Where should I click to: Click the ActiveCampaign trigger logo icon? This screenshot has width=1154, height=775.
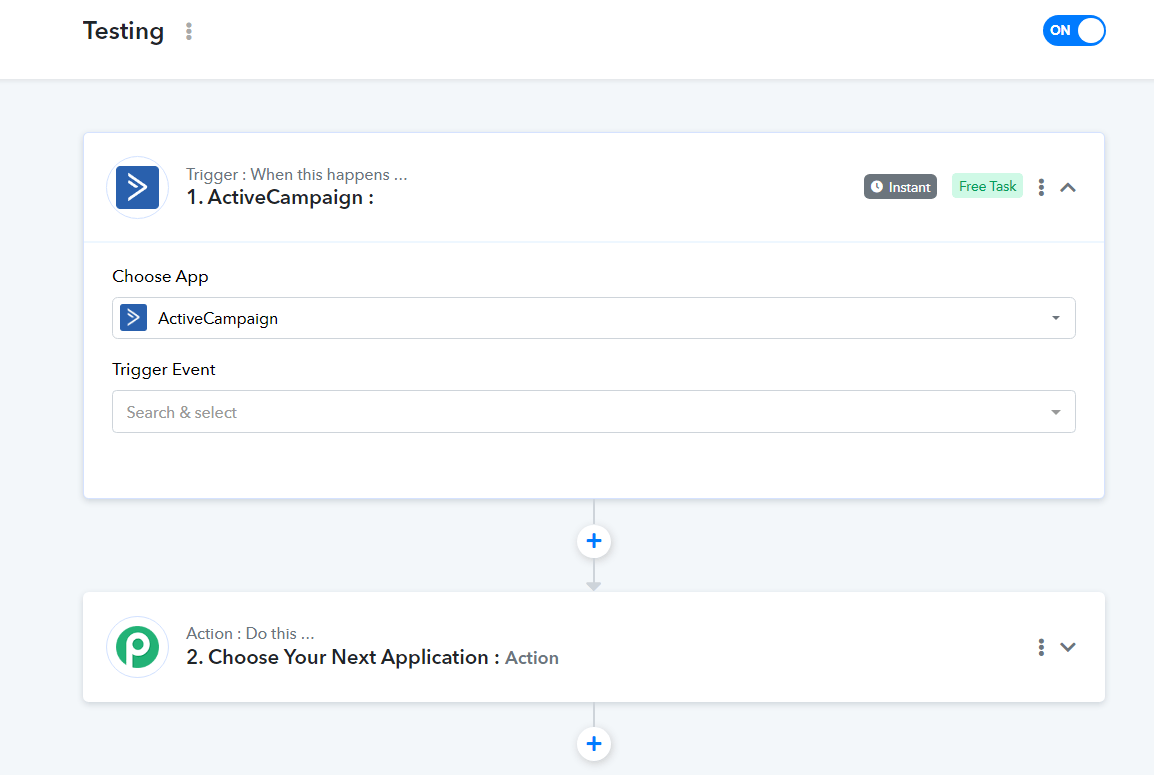(x=138, y=188)
